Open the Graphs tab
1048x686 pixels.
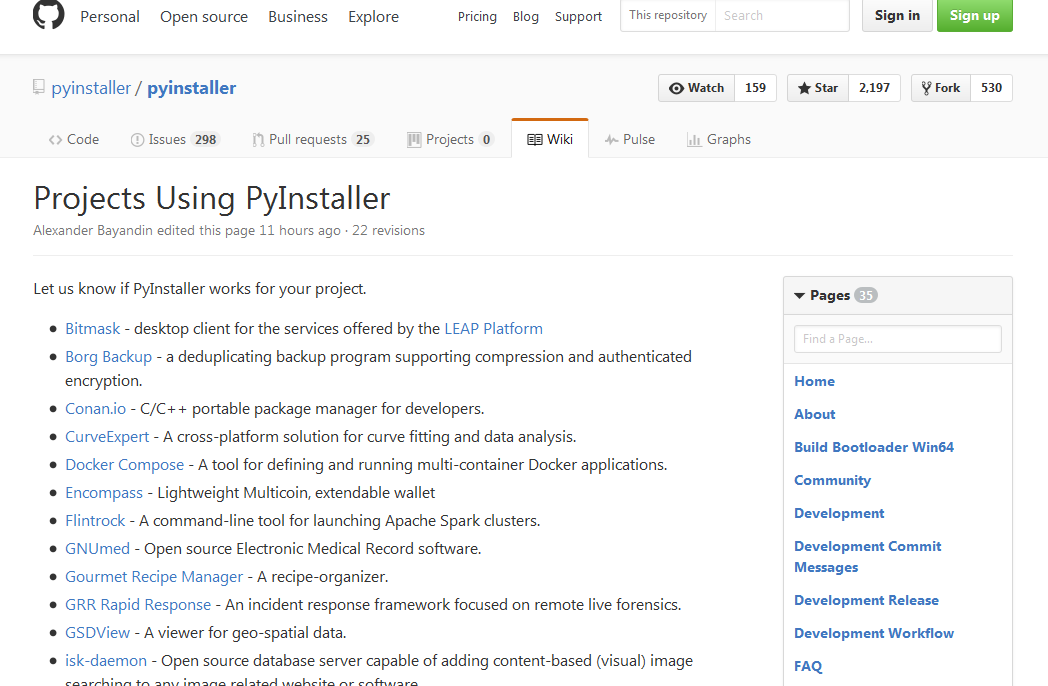(719, 139)
